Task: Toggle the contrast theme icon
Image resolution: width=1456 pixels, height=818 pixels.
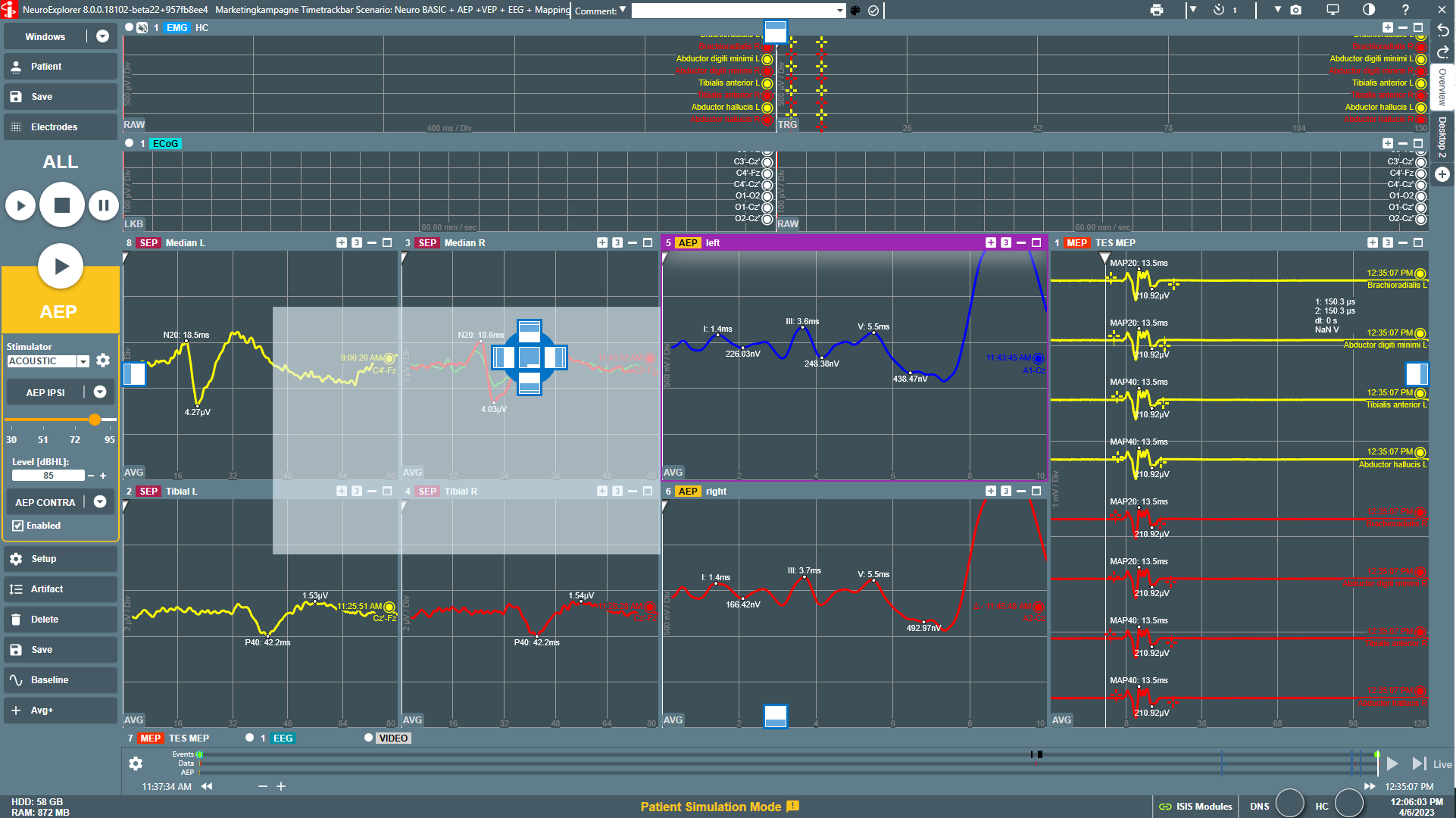Action: tap(1369, 10)
